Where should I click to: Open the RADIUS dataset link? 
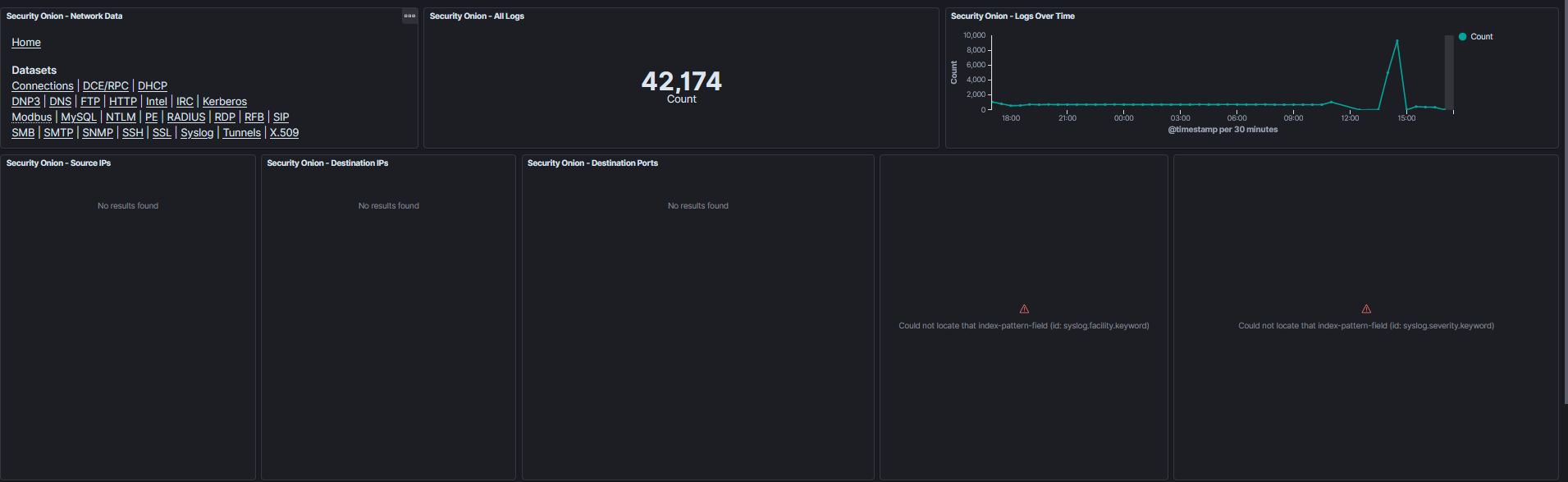coord(186,117)
